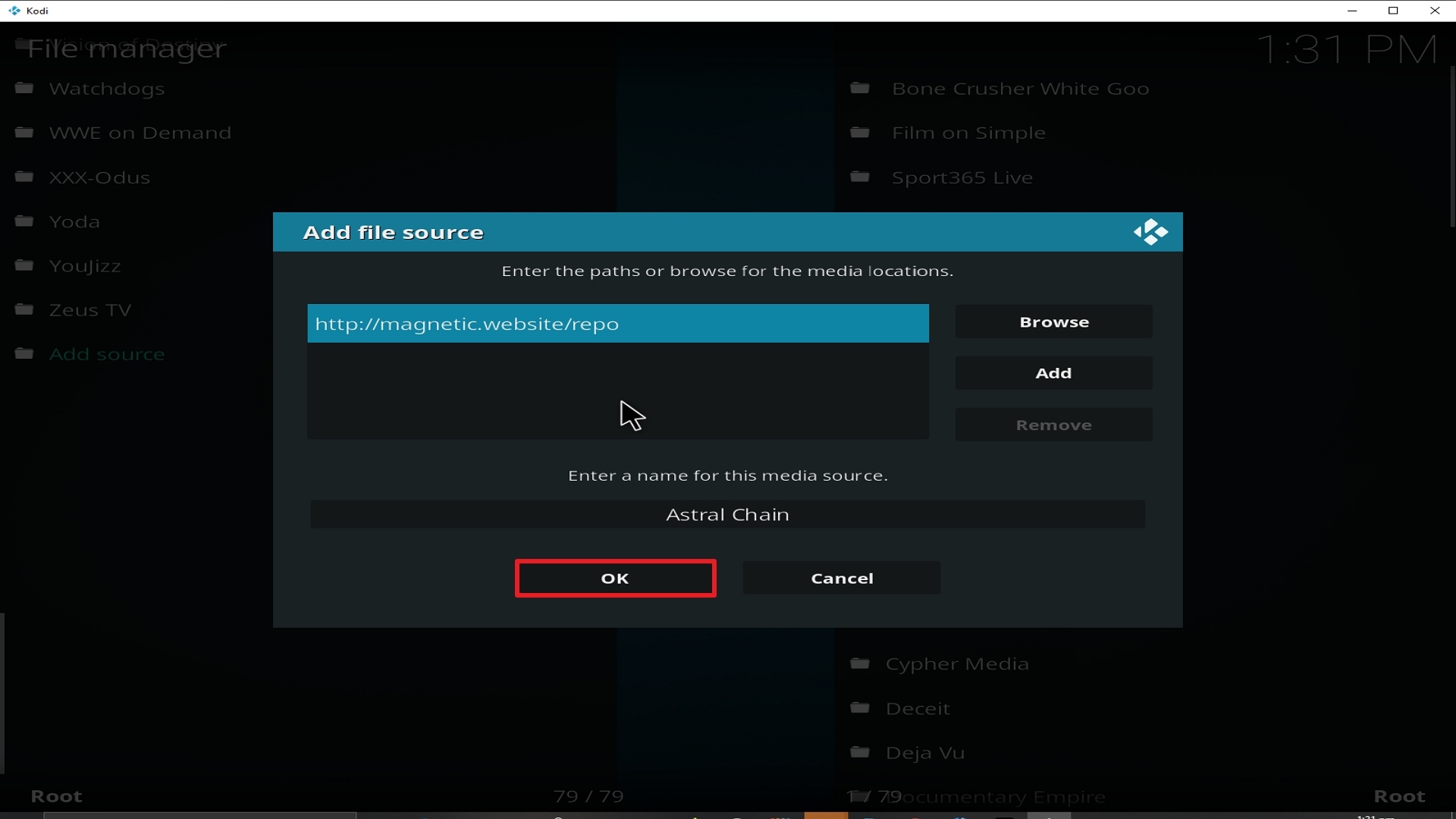Confirm the dialog with the OK button
This screenshot has height=819, width=1456.
615,579
